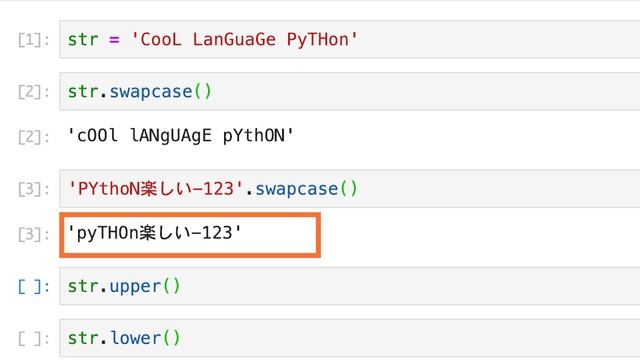Select the str.lower() code cell
This screenshot has width=640, height=360.
click(x=350, y=338)
